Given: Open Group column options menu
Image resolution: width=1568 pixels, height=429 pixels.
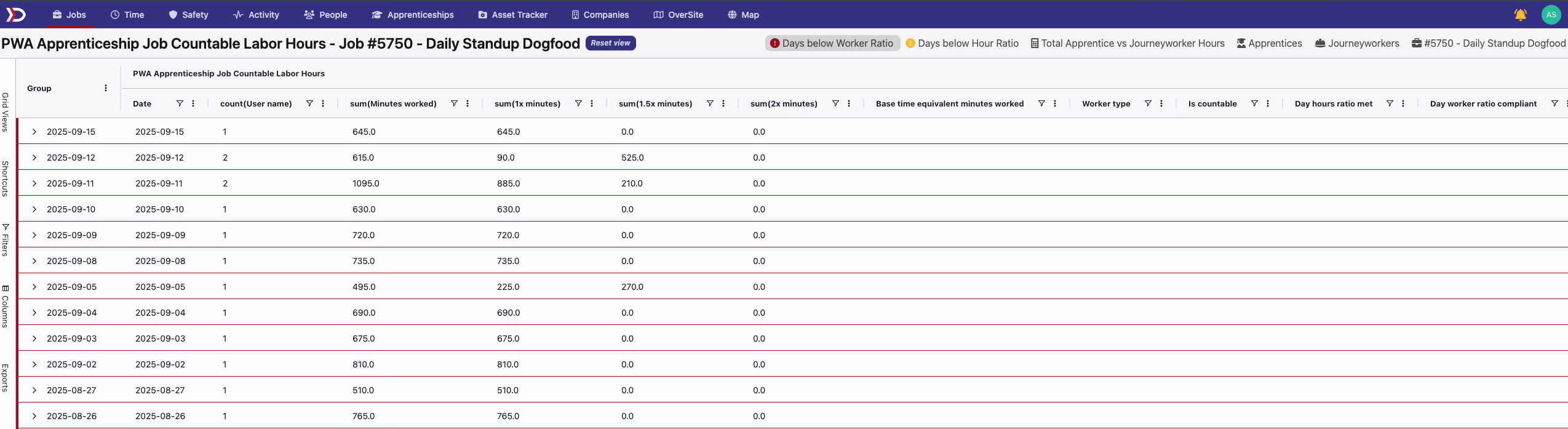Looking at the screenshot, I should [x=106, y=88].
